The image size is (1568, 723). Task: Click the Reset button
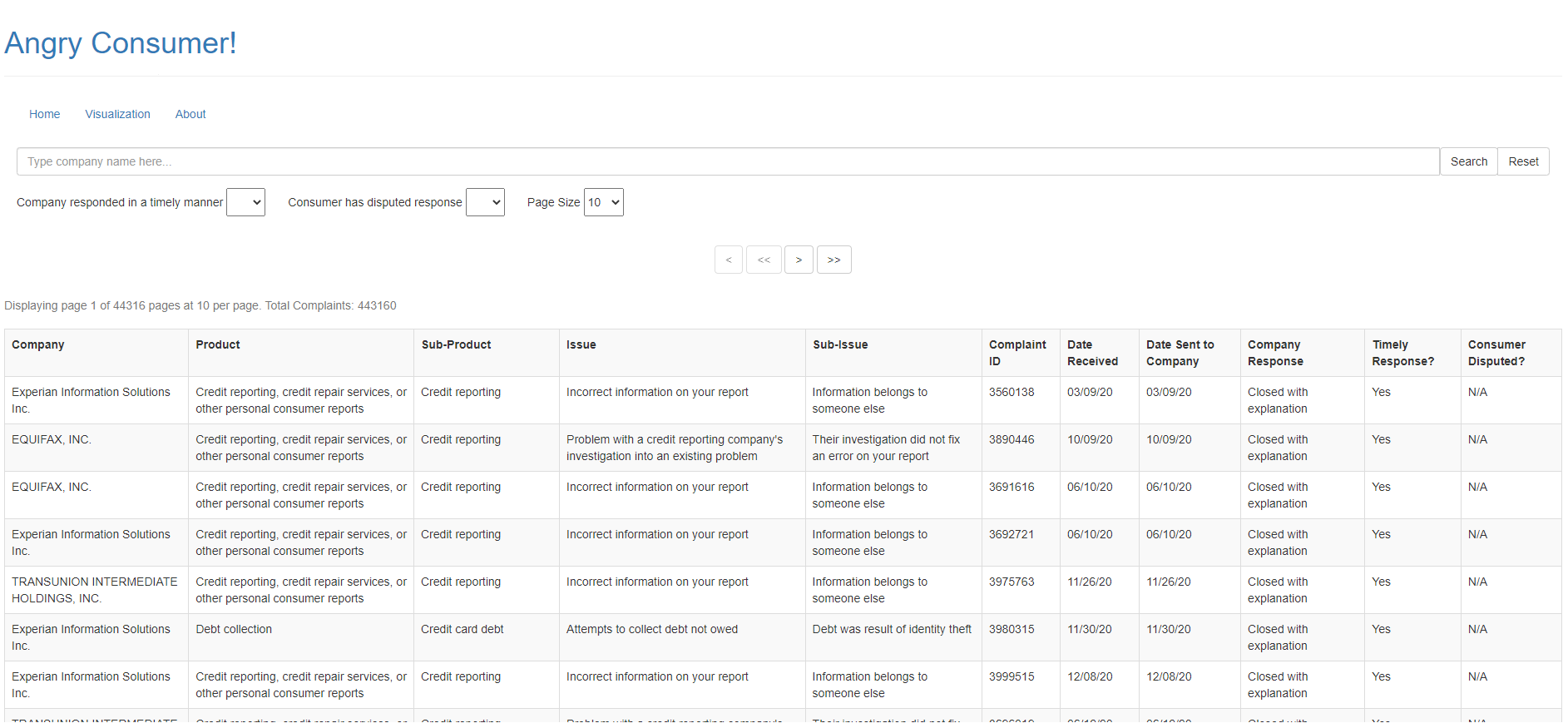tap(1523, 161)
